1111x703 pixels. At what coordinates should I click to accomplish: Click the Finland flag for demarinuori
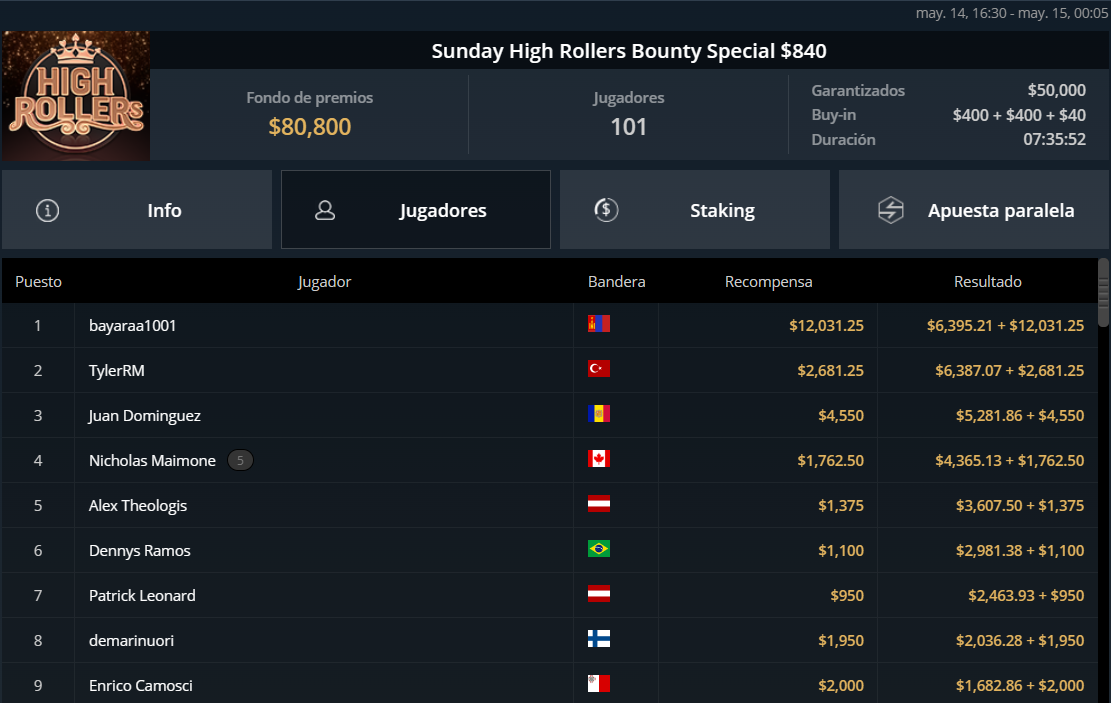coord(599,639)
